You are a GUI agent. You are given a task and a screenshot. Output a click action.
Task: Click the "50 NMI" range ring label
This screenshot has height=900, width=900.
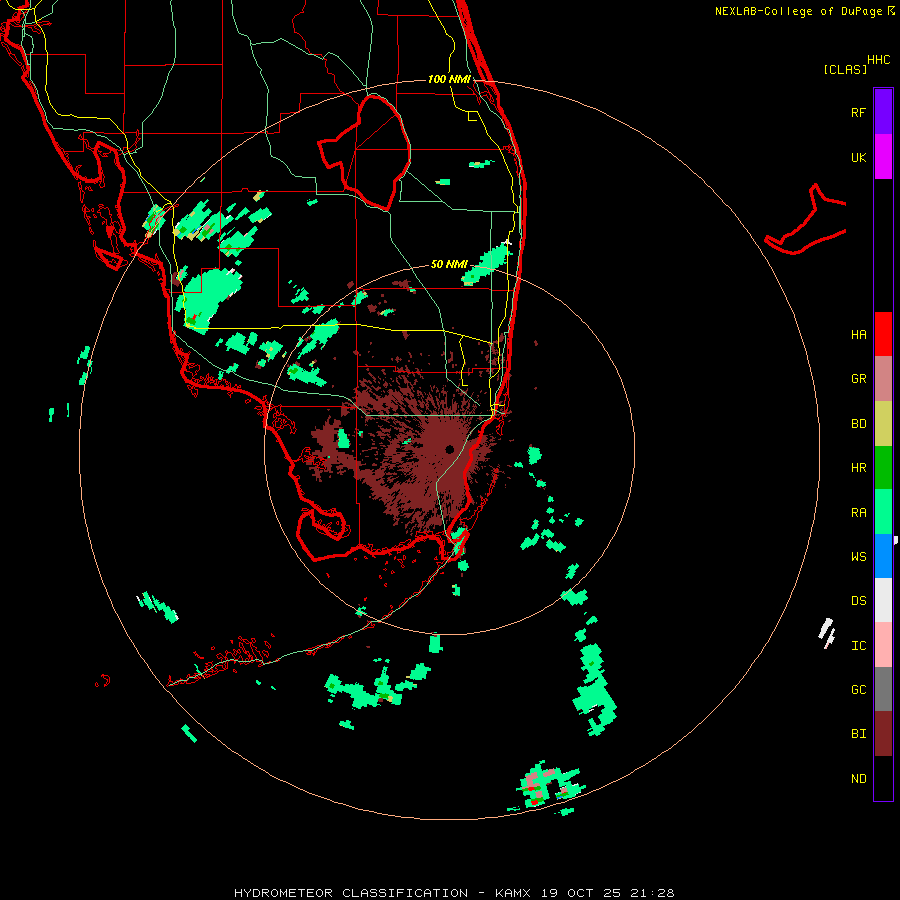(x=449, y=264)
